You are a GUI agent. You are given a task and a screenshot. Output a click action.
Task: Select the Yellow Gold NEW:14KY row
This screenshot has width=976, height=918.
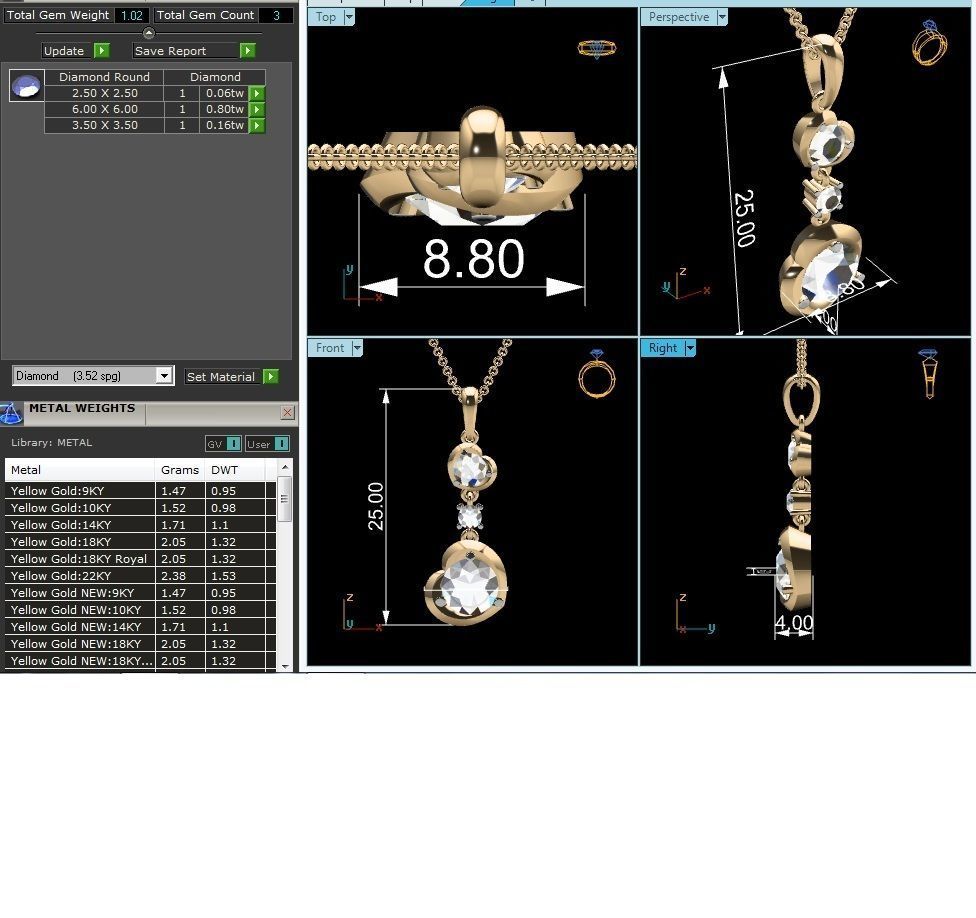tap(140, 627)
